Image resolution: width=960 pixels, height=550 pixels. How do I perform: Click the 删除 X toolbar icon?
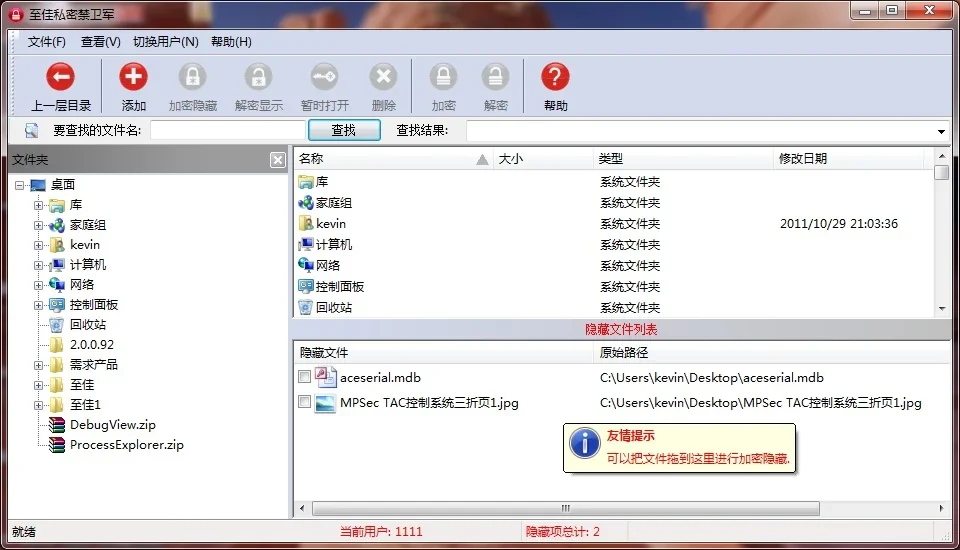click(383, 77)
